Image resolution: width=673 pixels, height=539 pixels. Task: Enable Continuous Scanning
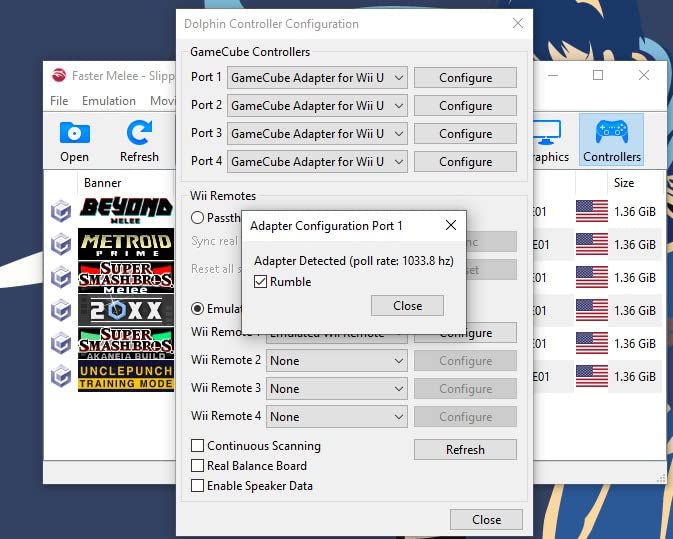point(197,446)
